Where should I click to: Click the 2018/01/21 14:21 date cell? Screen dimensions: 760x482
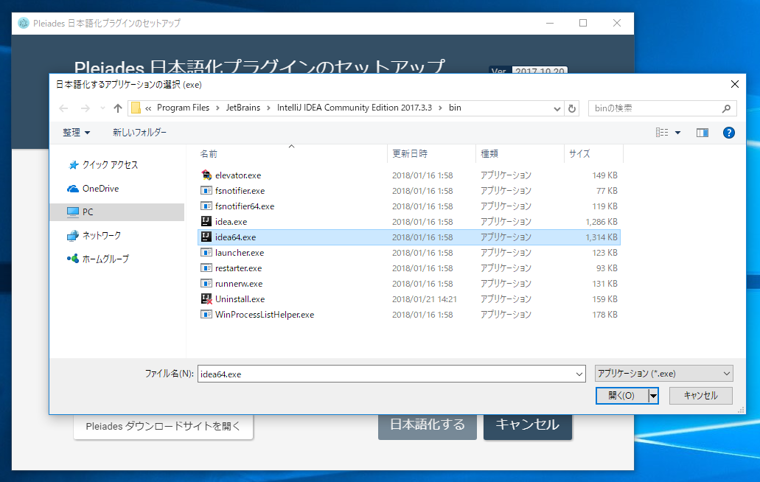424,299
